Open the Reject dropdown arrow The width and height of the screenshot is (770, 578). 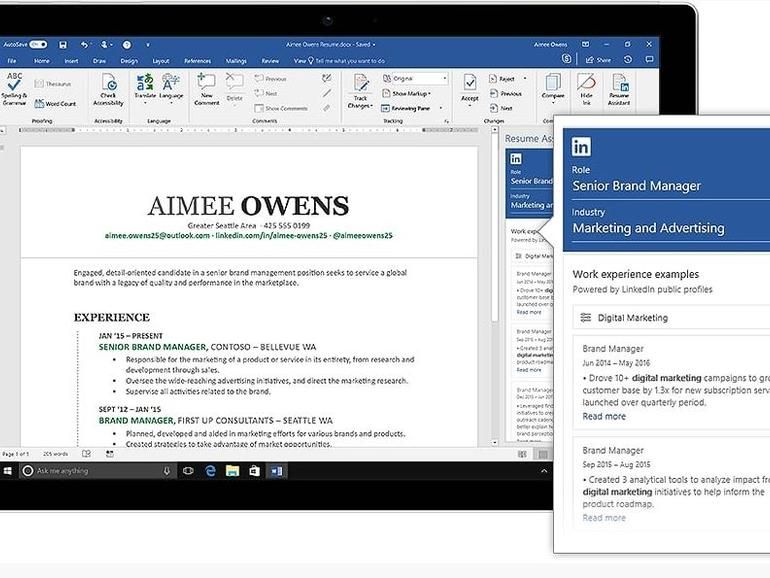(525, 79)
